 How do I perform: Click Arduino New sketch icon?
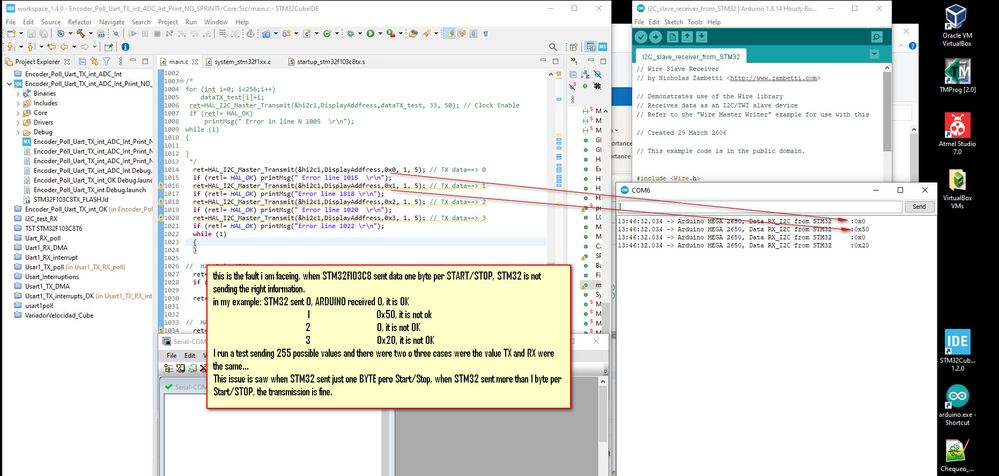tap(673, 37)
